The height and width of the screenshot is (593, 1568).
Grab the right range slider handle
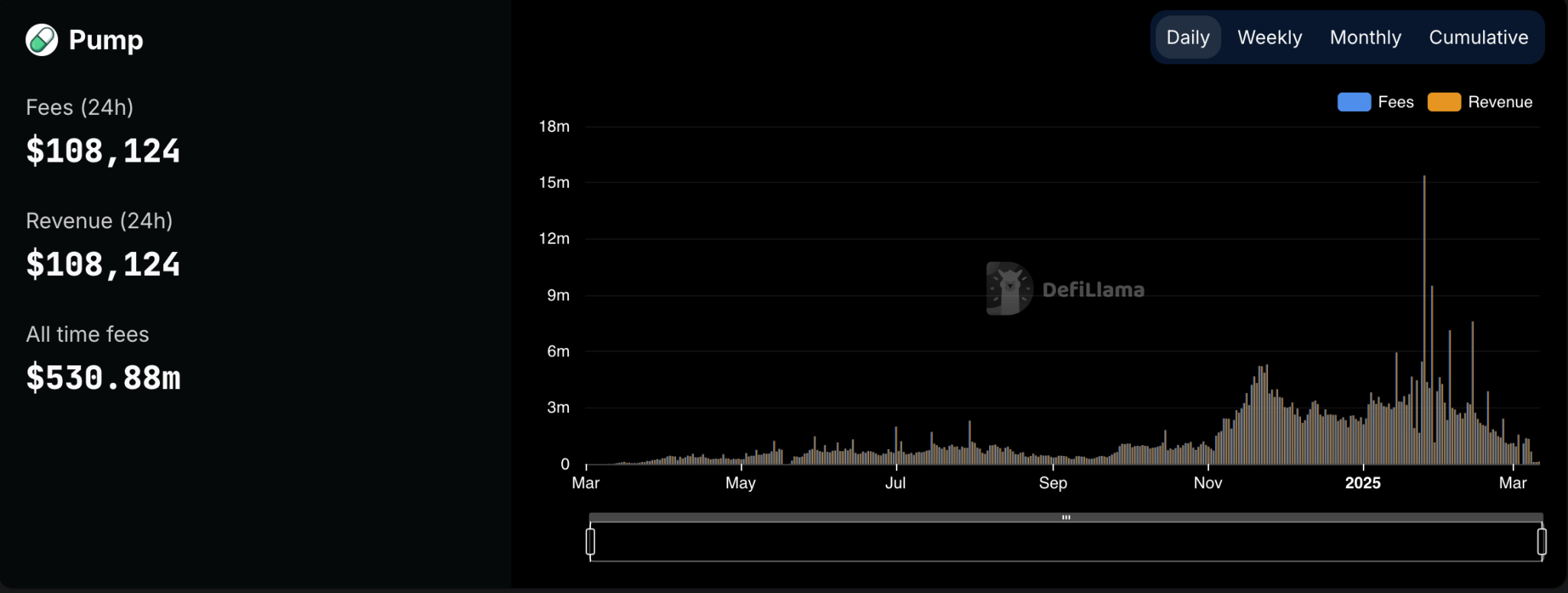click(1541, 541)
